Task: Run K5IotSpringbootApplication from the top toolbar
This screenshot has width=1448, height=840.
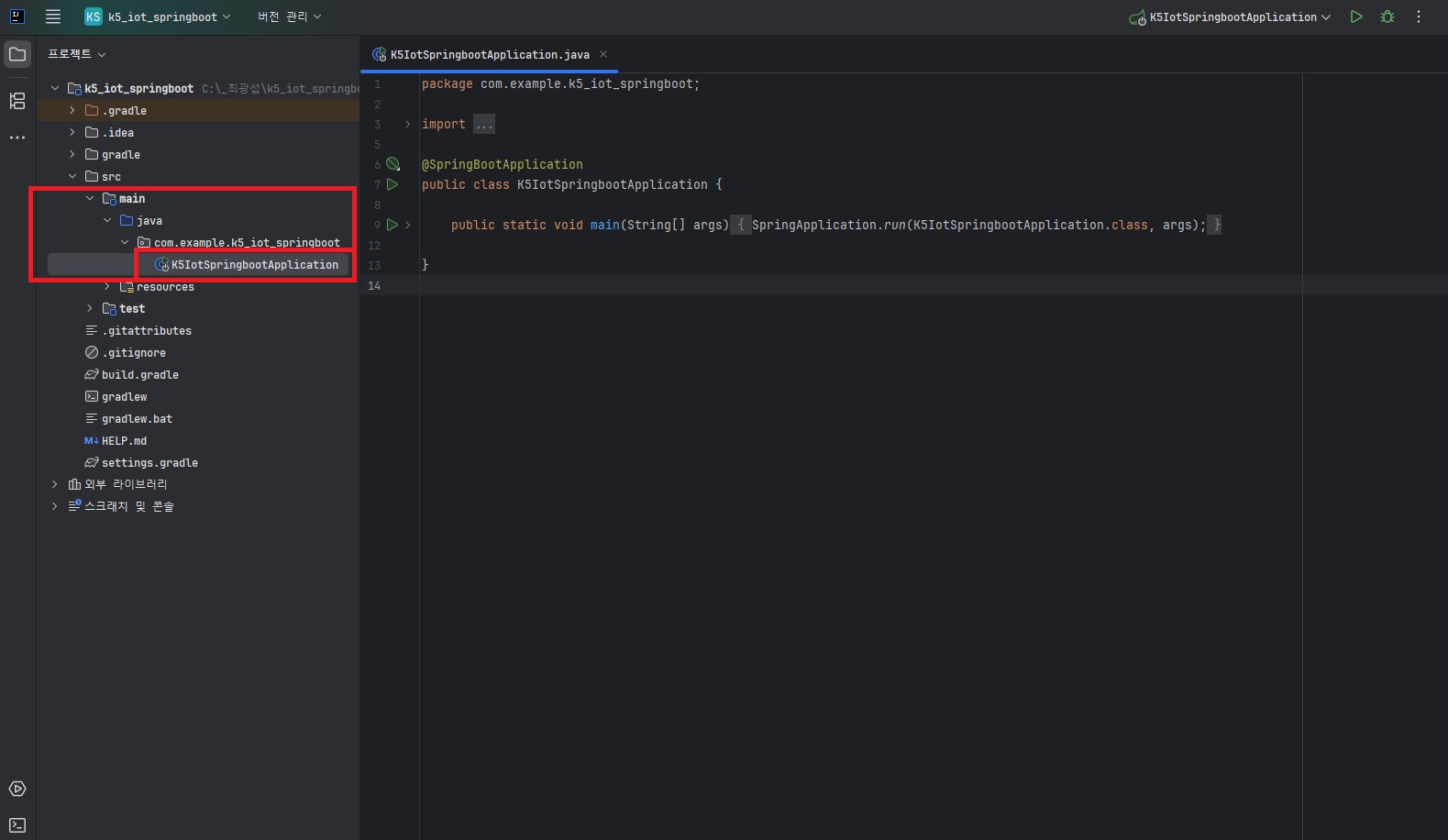Action: coord(1356,17)
